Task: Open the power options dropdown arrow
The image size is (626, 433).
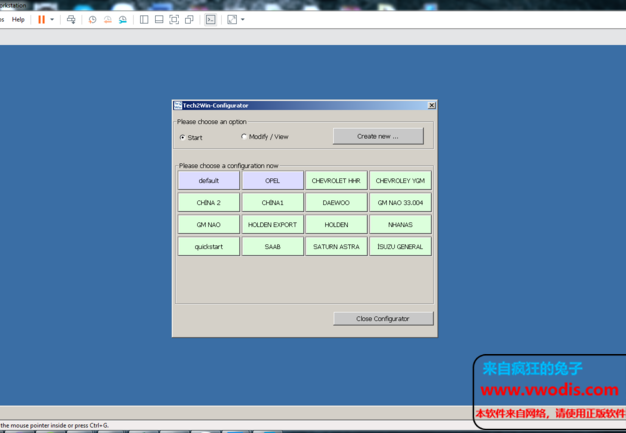Action: tap(52, 20)
